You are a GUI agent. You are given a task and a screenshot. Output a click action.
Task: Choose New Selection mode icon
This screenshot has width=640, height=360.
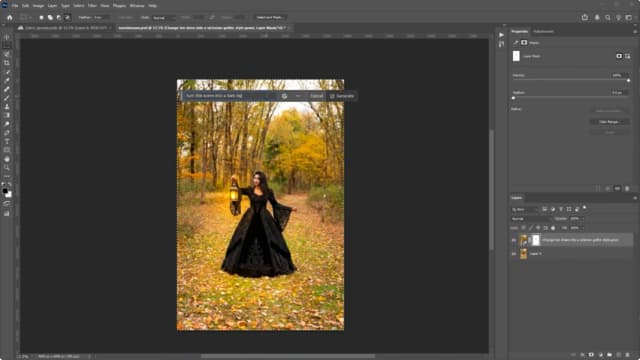point(41,18)
